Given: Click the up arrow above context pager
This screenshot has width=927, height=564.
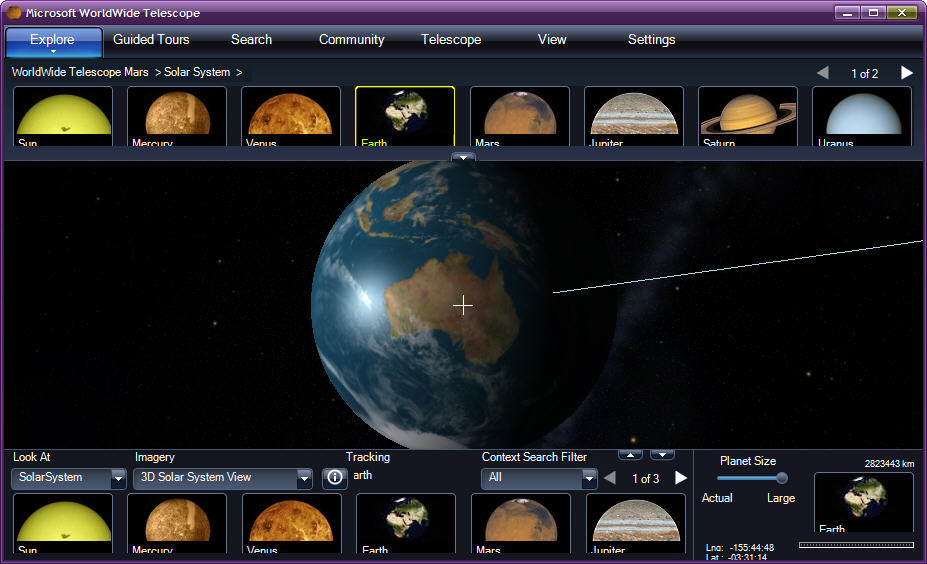Looking at the screenshot, I should 630,455.
